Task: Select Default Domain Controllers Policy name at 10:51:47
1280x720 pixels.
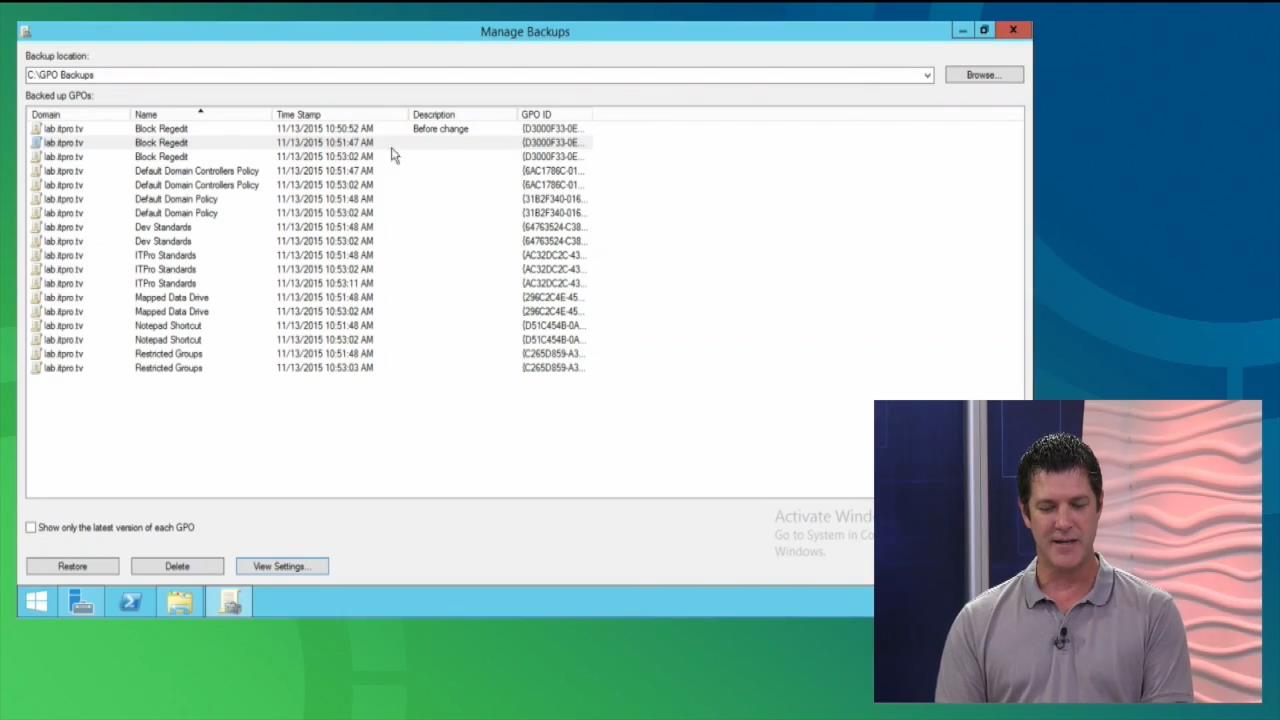Action: 197,171
